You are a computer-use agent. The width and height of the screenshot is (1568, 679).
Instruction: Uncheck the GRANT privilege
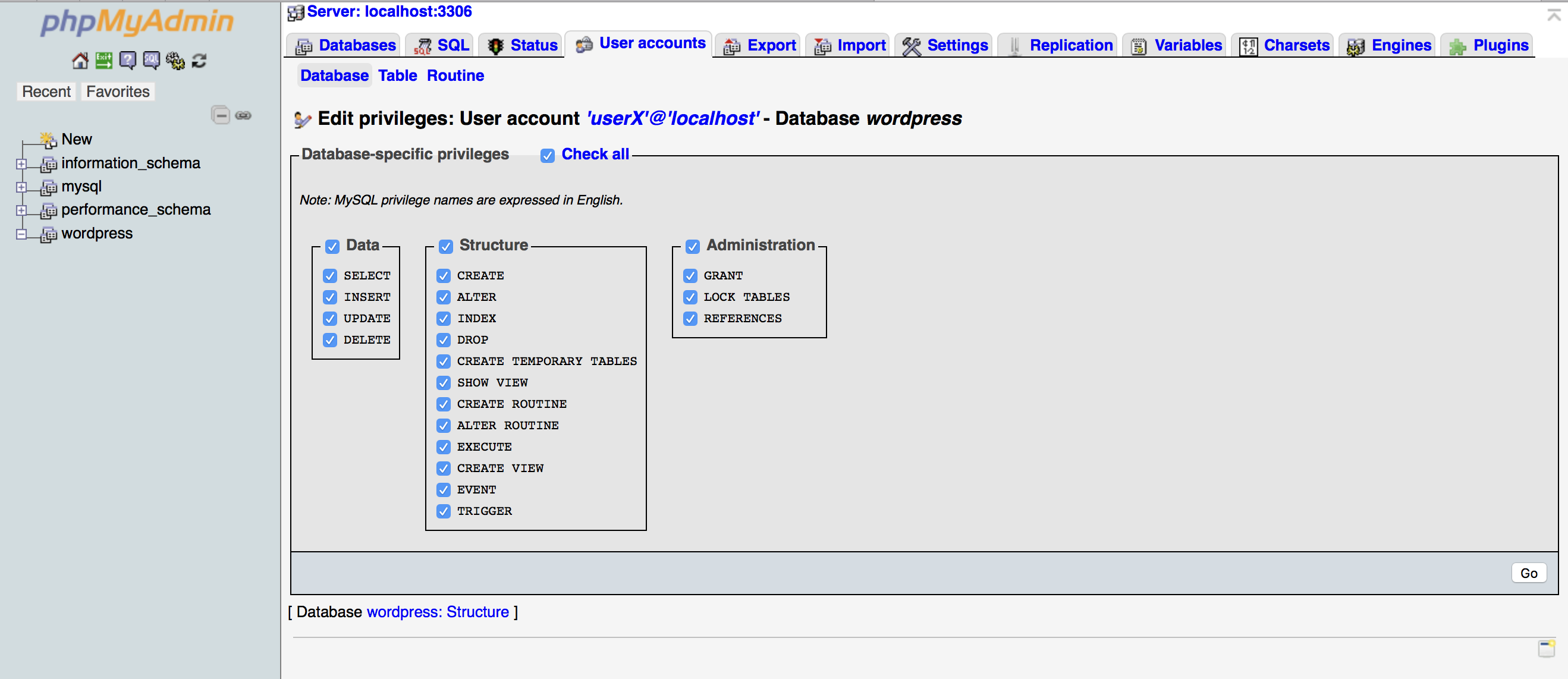(690, 276)
